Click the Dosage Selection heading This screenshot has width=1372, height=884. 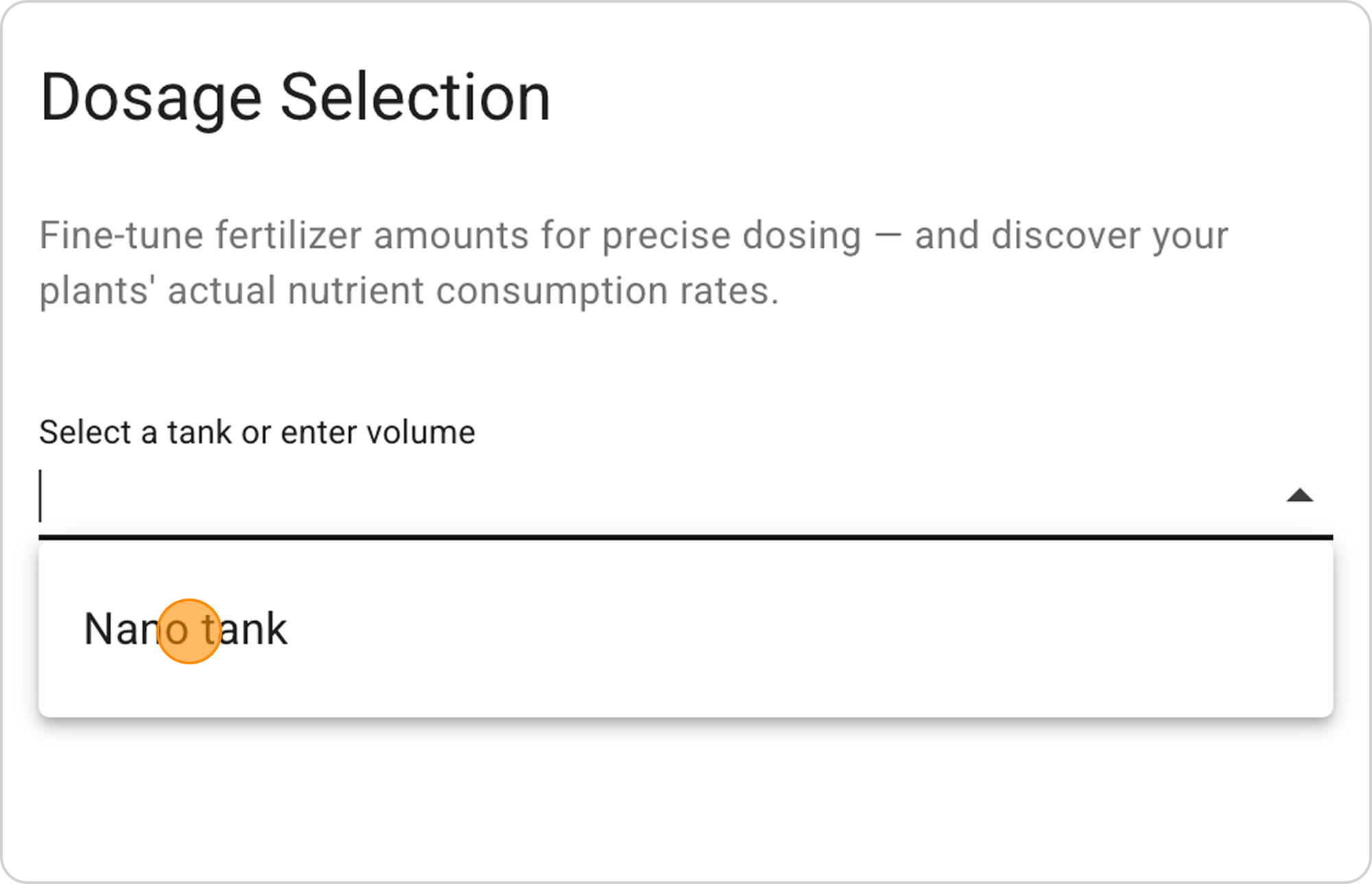295,97
